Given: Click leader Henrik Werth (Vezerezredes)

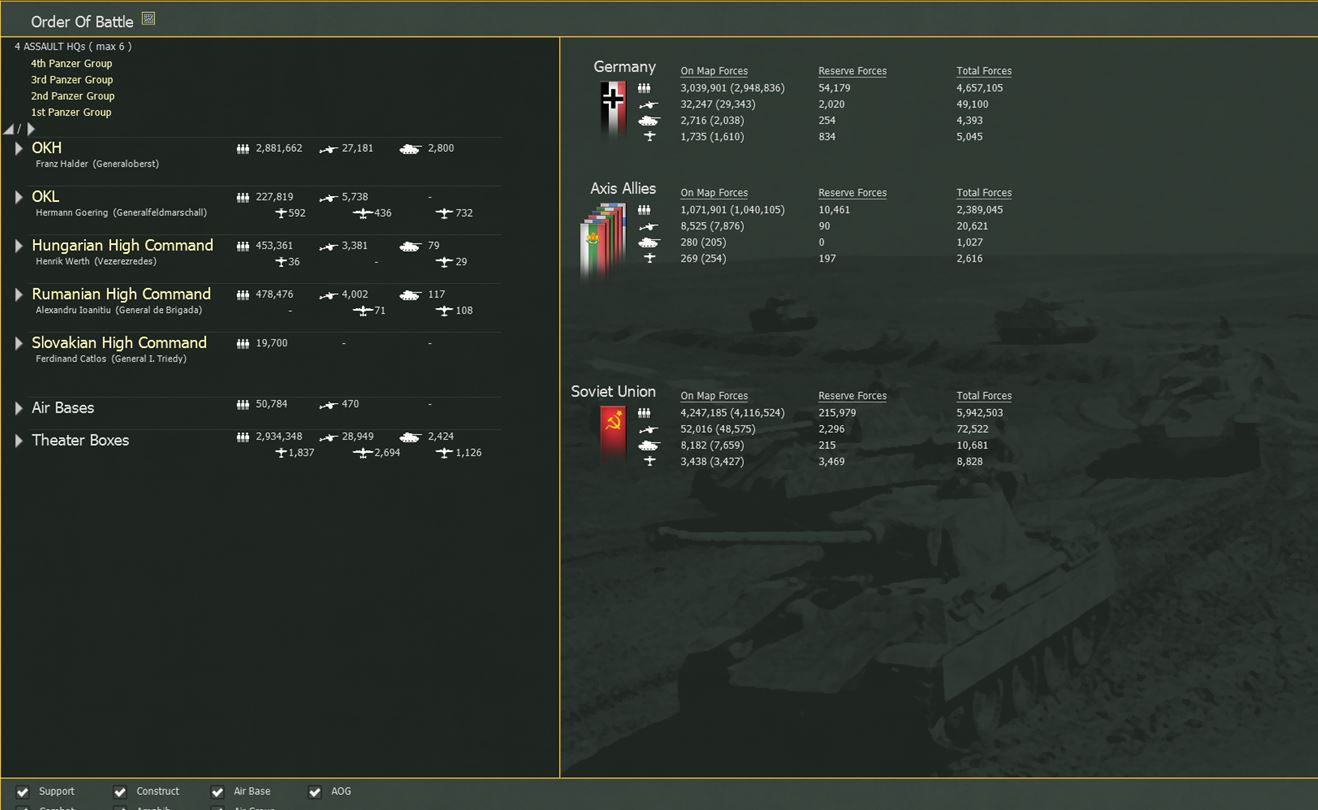Looking at the screenshot, I should (96, 262).
